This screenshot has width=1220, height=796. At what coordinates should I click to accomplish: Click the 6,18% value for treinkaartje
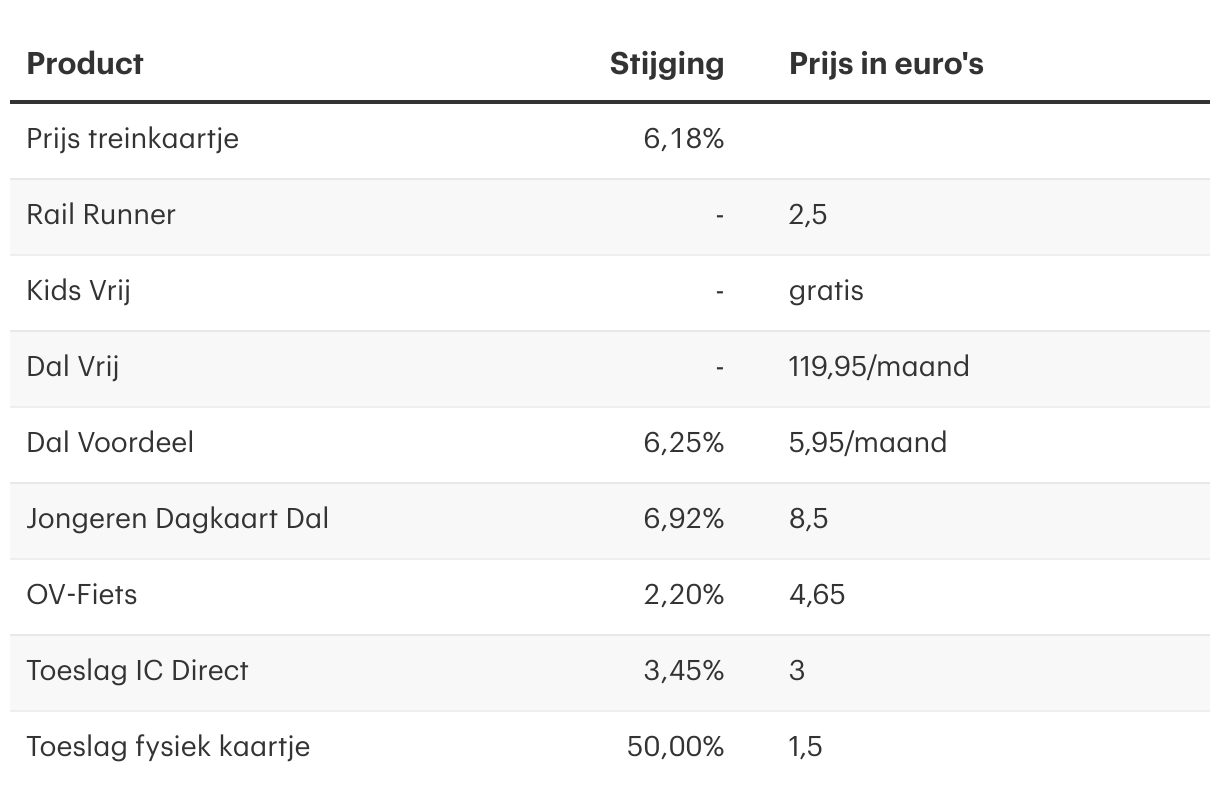pyautogui.click(x=684, y=139)
